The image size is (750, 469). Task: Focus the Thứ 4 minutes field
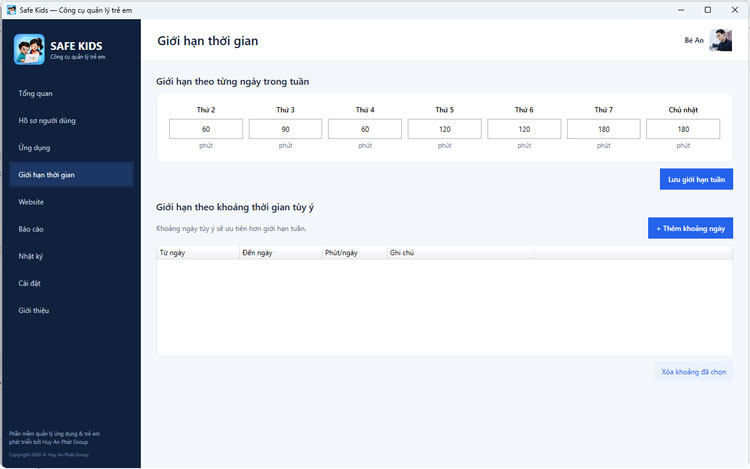click(365, 129)
